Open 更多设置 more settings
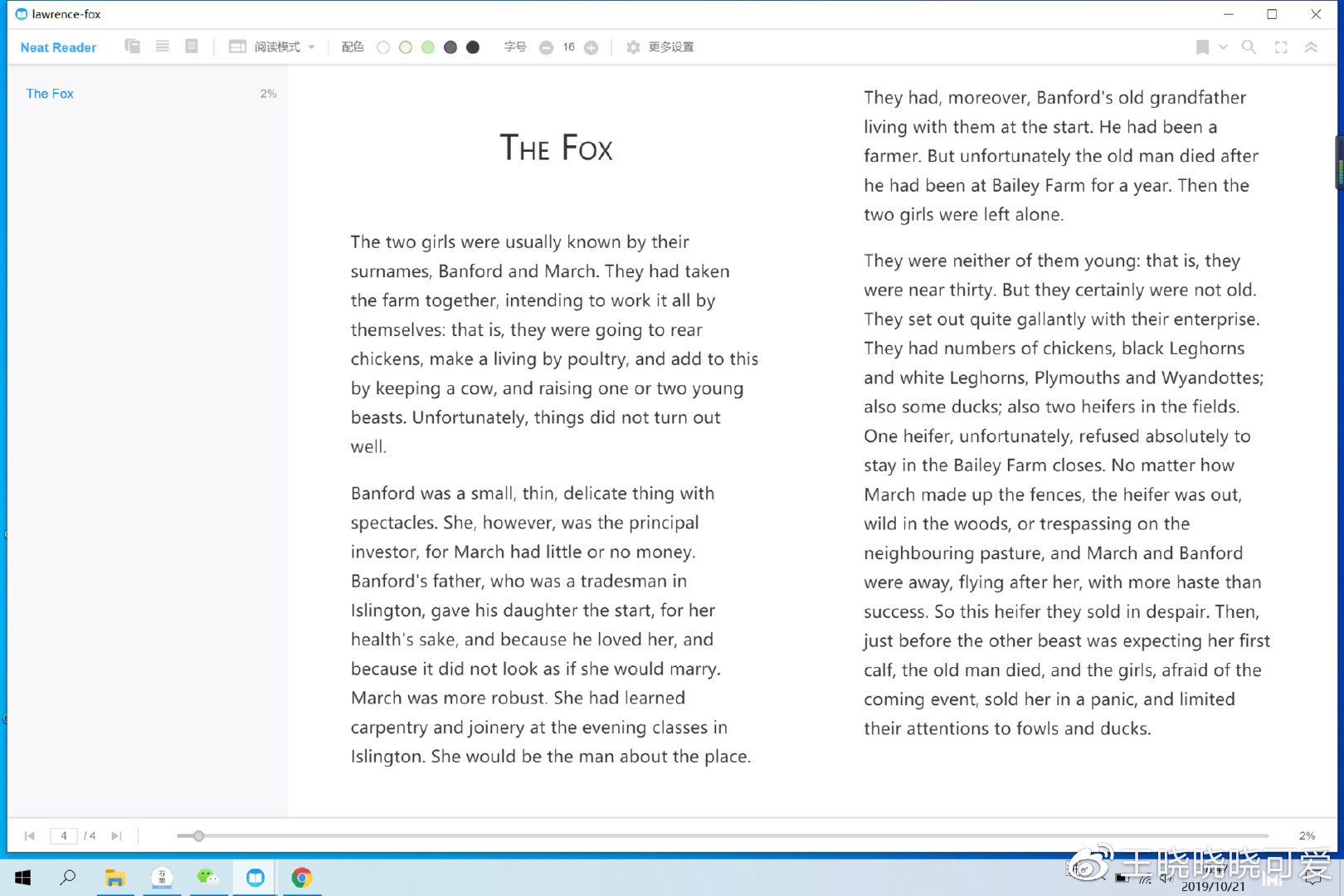Screen dimensions: 1344x896 coord(671,47)
